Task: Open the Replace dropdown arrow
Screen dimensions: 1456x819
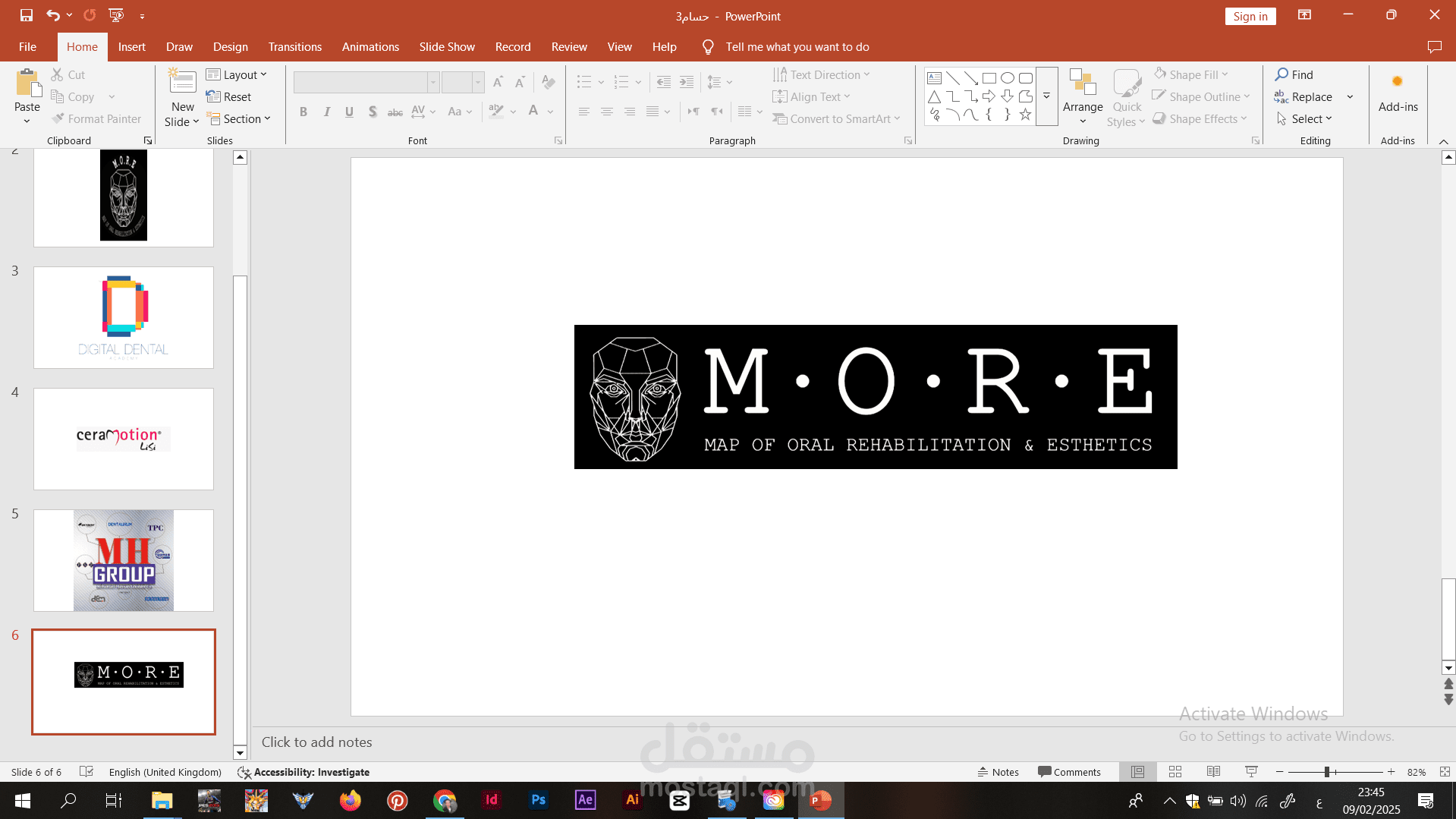Action: [1351, 96]
